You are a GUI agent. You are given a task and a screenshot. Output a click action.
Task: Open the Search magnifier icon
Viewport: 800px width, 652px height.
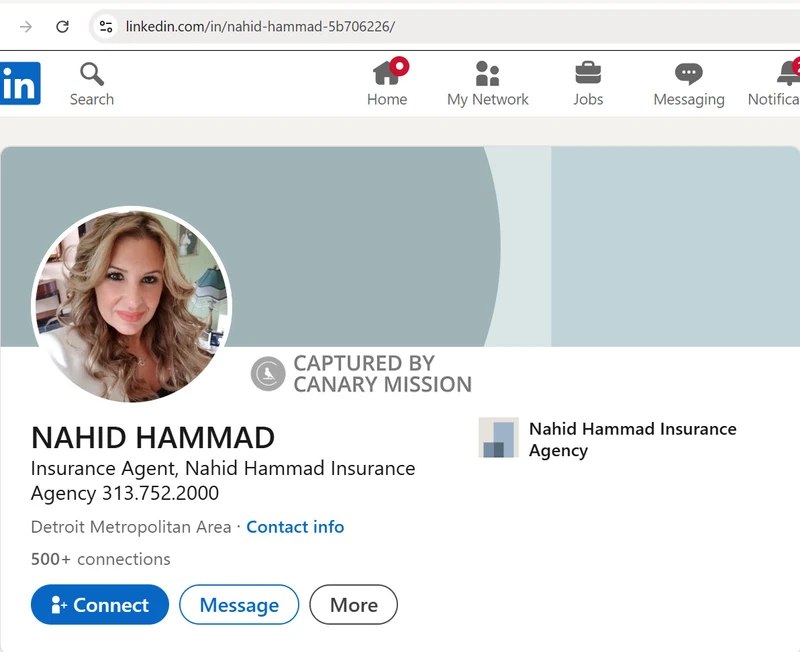pos(92,74)
